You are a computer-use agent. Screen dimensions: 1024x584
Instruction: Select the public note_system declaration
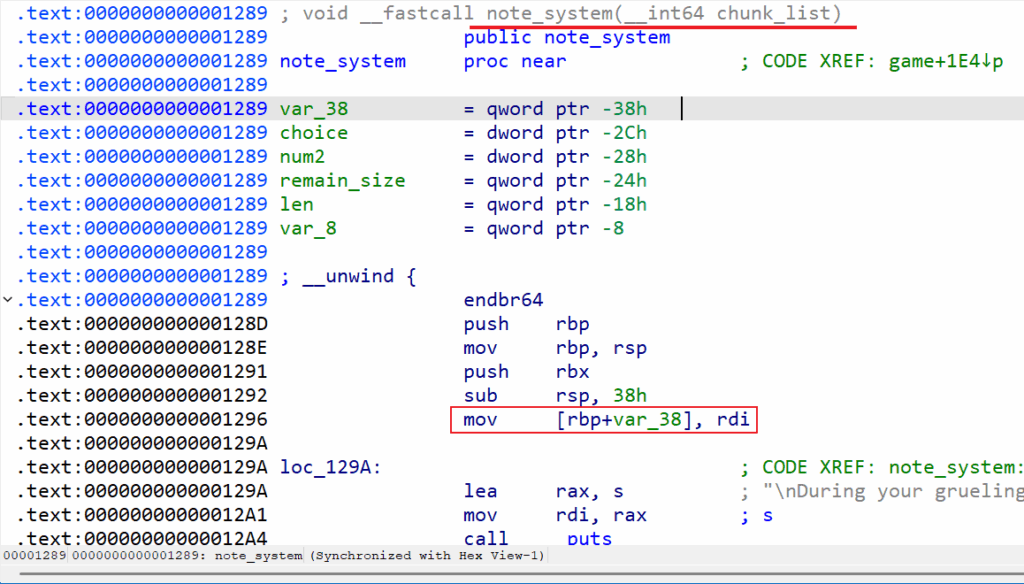coord(567,37)
